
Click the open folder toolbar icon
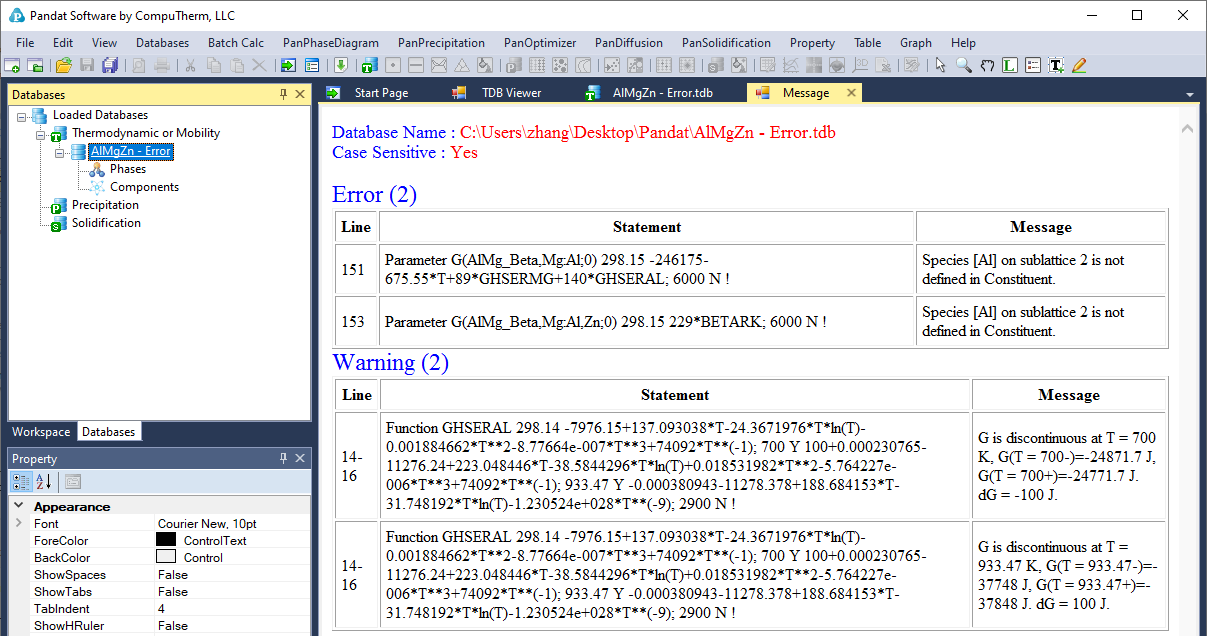[63, 65]
